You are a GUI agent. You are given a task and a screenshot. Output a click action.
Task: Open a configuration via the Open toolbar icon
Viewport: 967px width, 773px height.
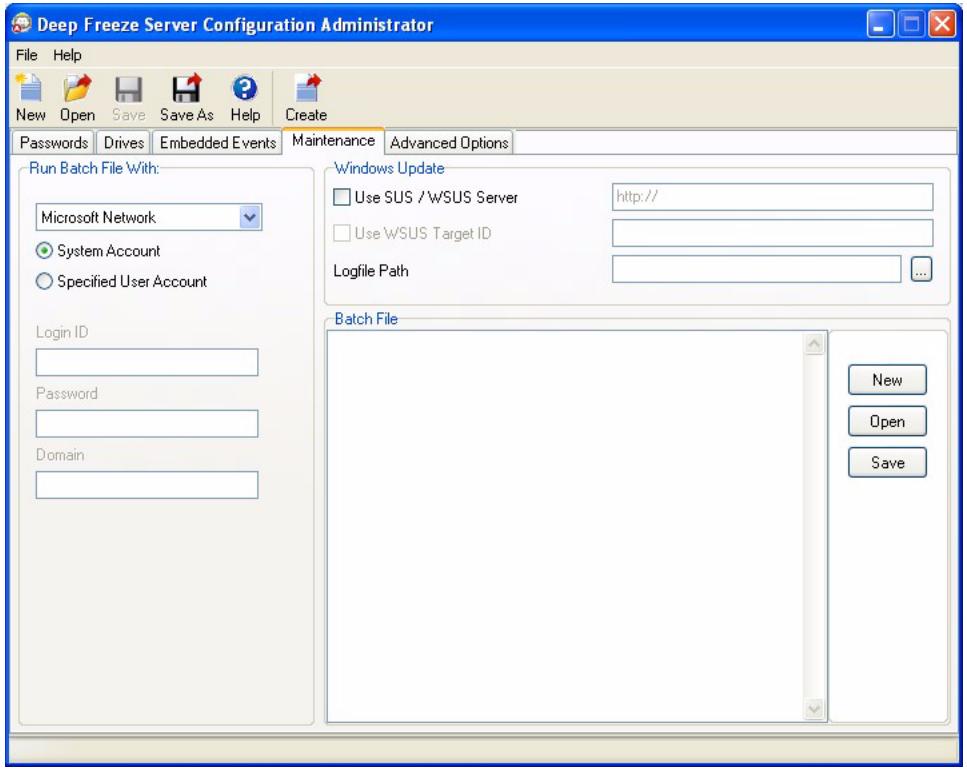(77, 88)
